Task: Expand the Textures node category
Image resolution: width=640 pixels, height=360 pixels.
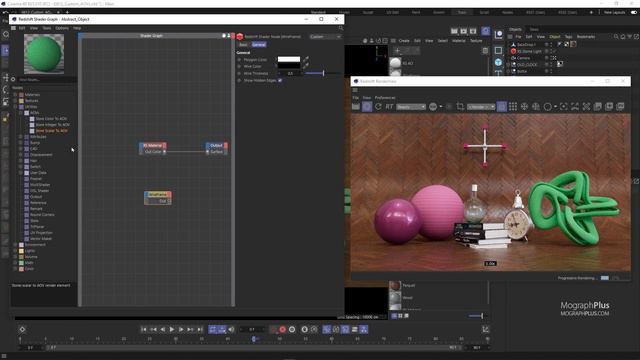Action: click(x=16, y=100)
